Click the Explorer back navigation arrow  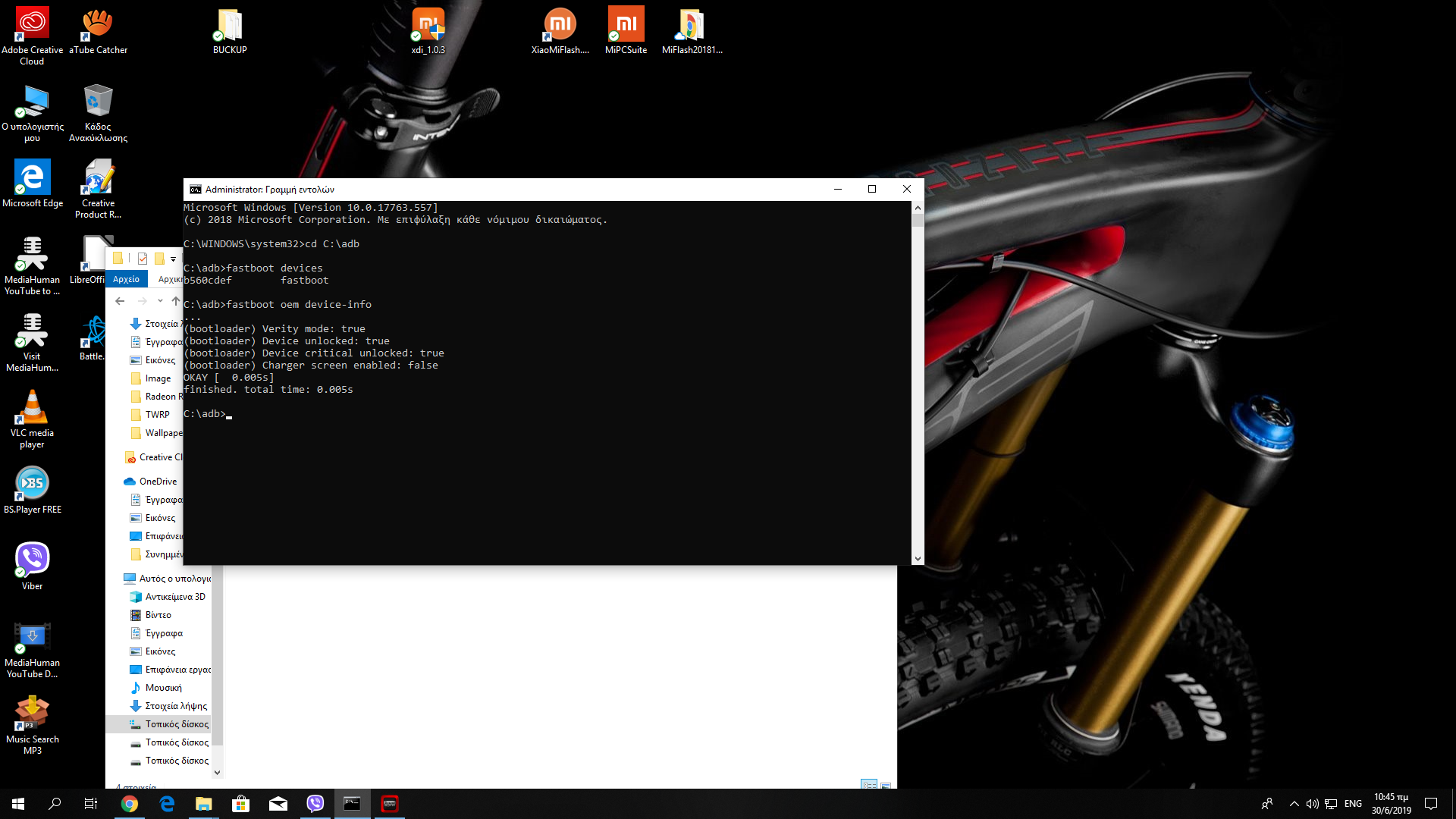120,301
